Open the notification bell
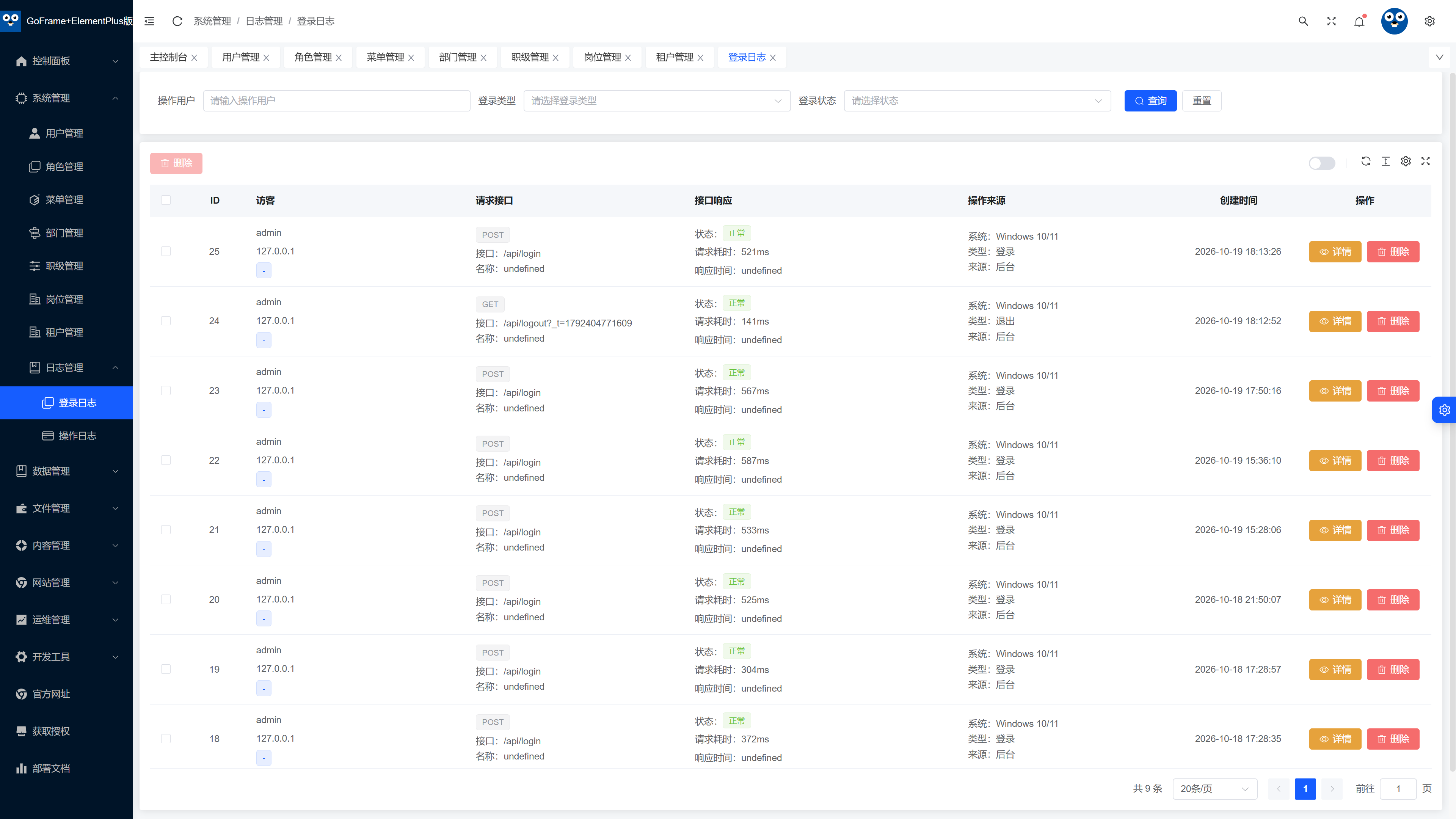Viewport: 1456px width, 819px height. pos(1359,21)
